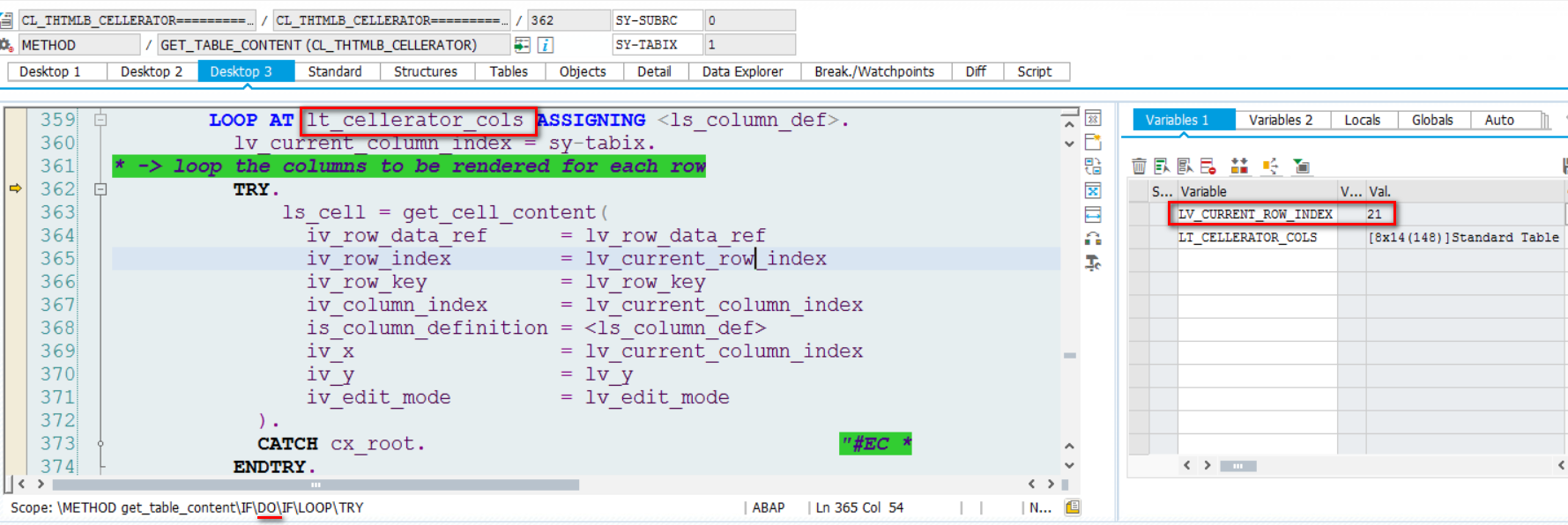Image resolution: width=1568 pixels, height=525 pixels.
Task: Open the Tables tab
Action: 509,71
